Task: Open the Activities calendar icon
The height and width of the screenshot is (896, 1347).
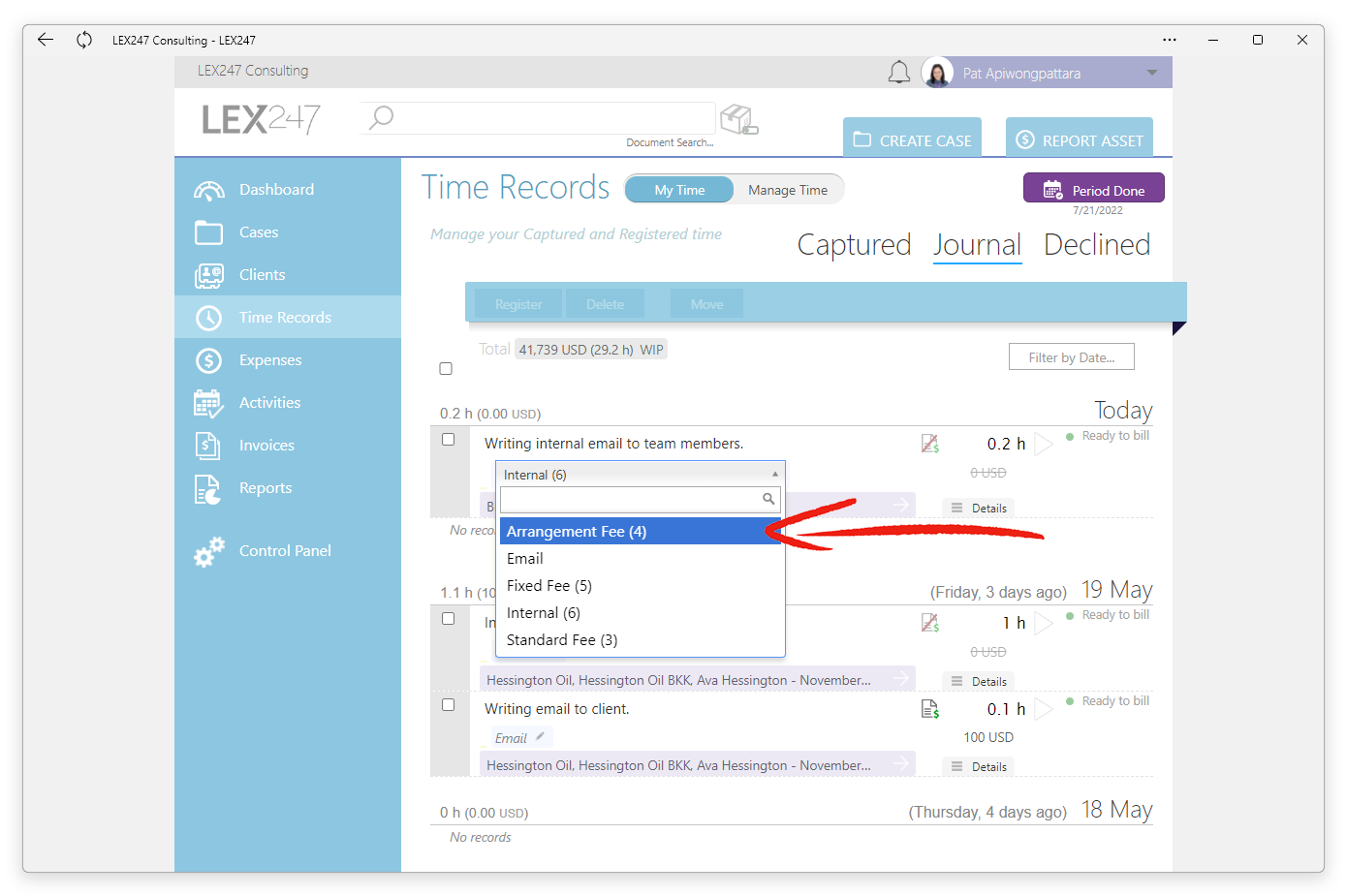Action: (x=208, y=403)
